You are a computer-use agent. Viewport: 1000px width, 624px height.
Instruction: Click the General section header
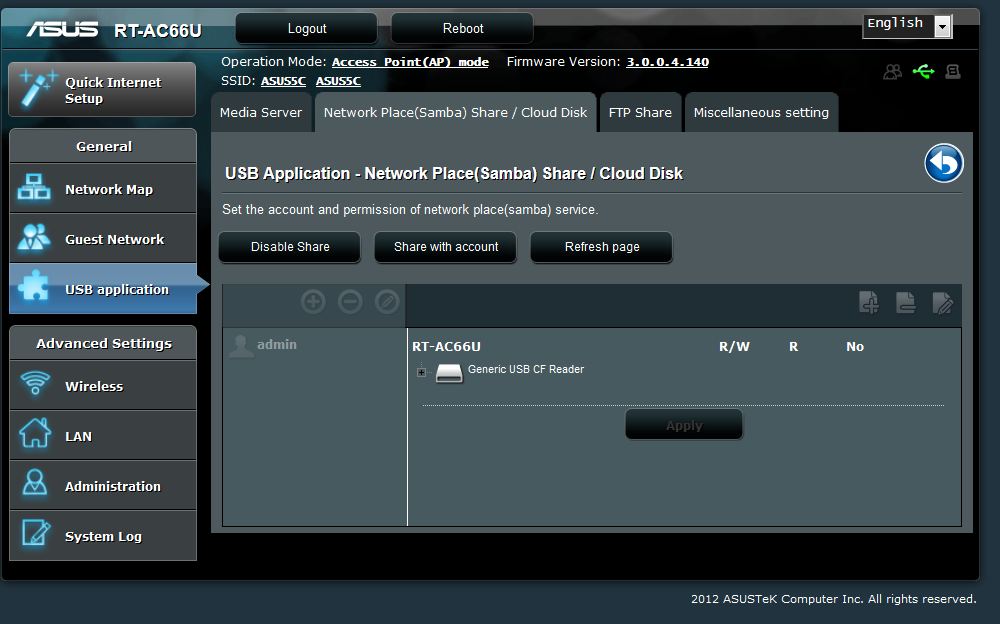pos(103,146)
